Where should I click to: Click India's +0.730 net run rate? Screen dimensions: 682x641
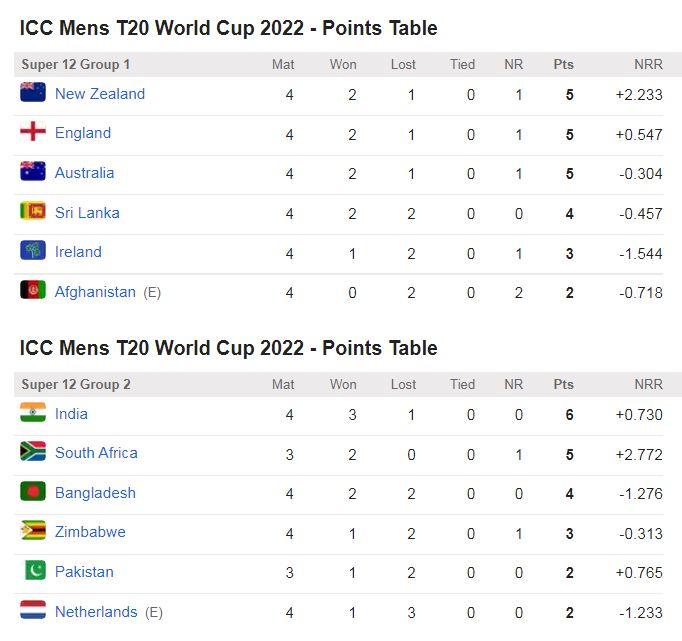639,414
